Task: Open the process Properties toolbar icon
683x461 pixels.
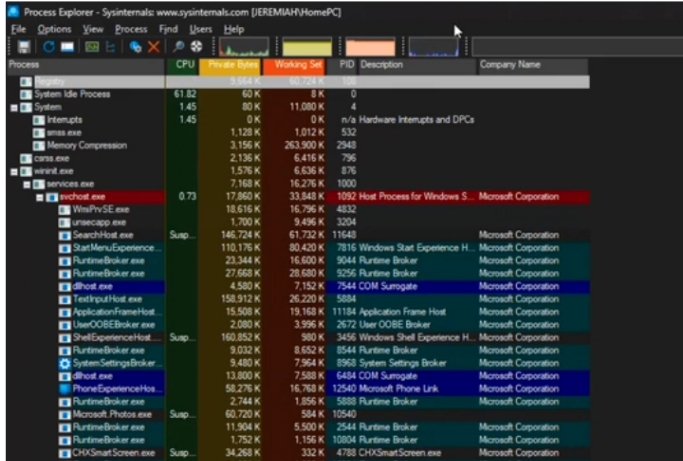Action: [x=135, y=47]
